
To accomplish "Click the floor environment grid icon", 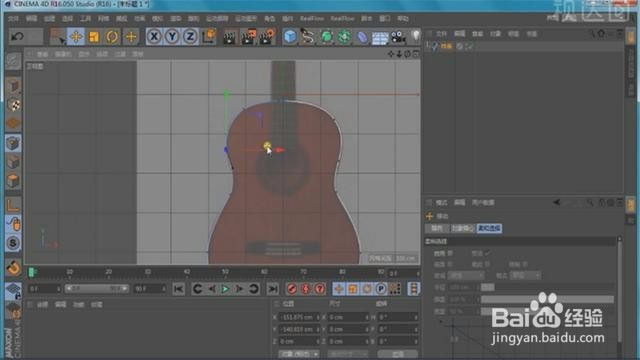I will pyautogui.click(x=380, y=38).
